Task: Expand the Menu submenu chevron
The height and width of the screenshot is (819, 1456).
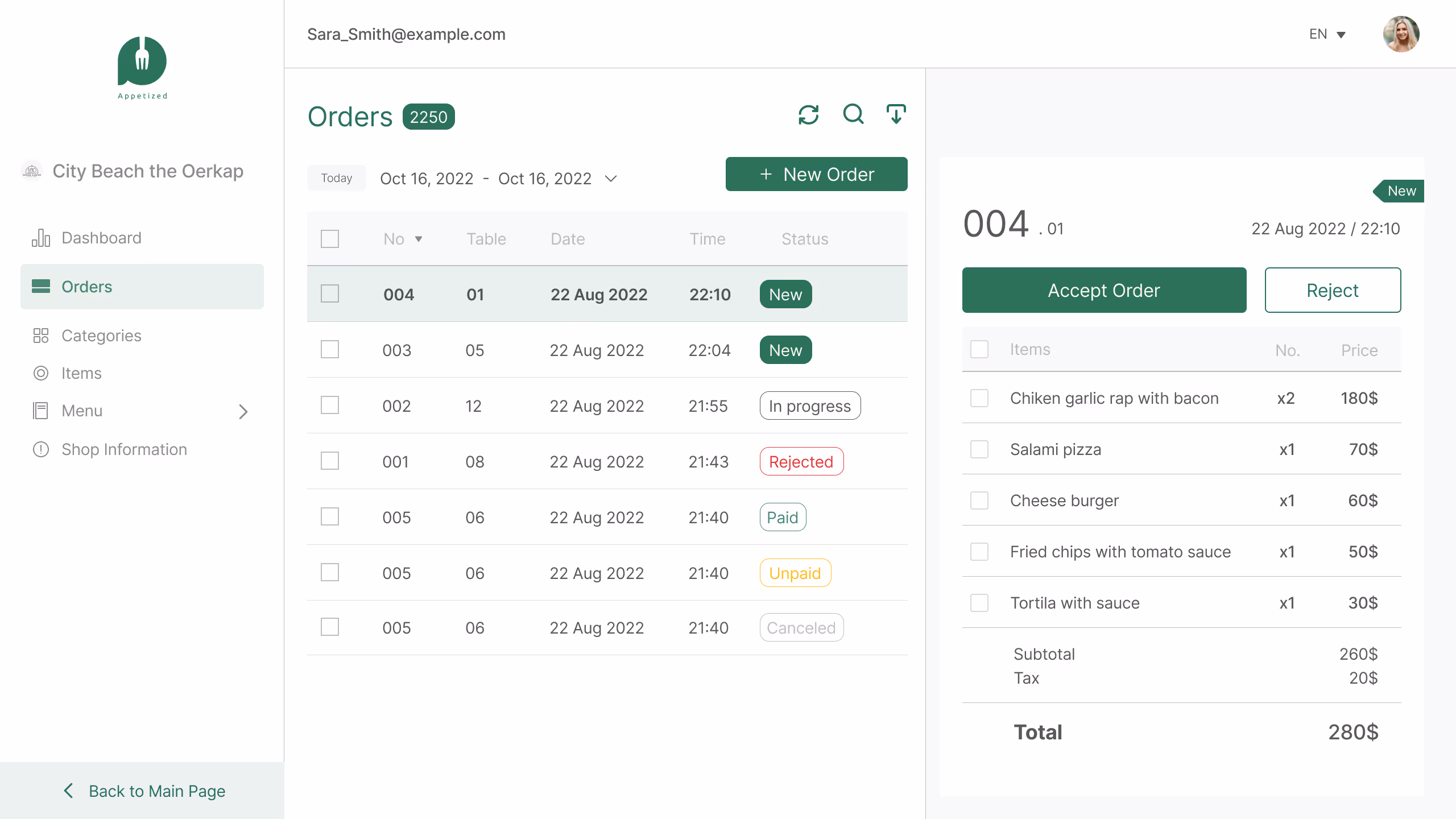Action: pos(243,411)
